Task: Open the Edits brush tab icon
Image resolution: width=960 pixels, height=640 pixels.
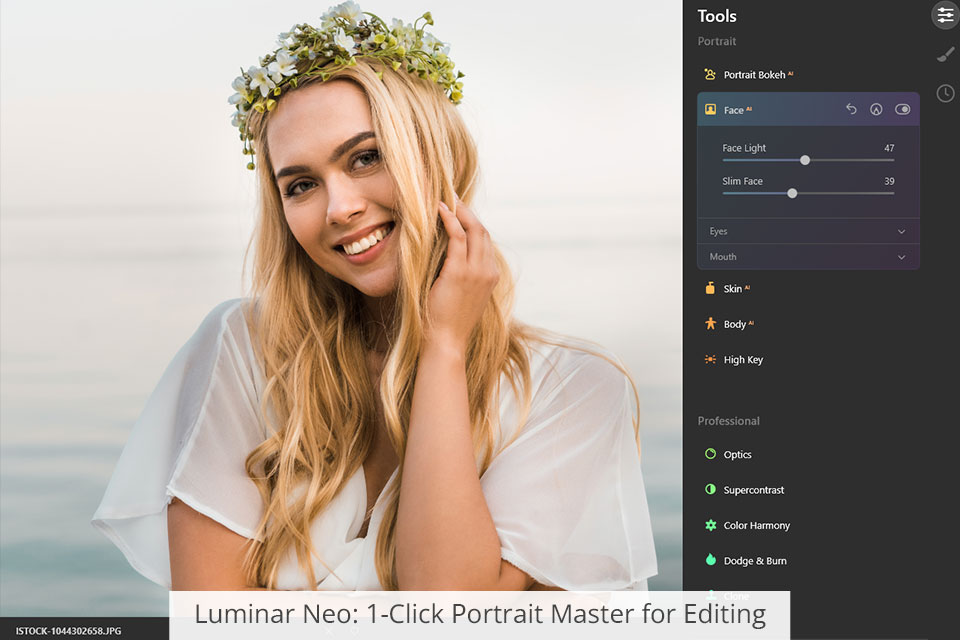Action: [x=945, y=55]
